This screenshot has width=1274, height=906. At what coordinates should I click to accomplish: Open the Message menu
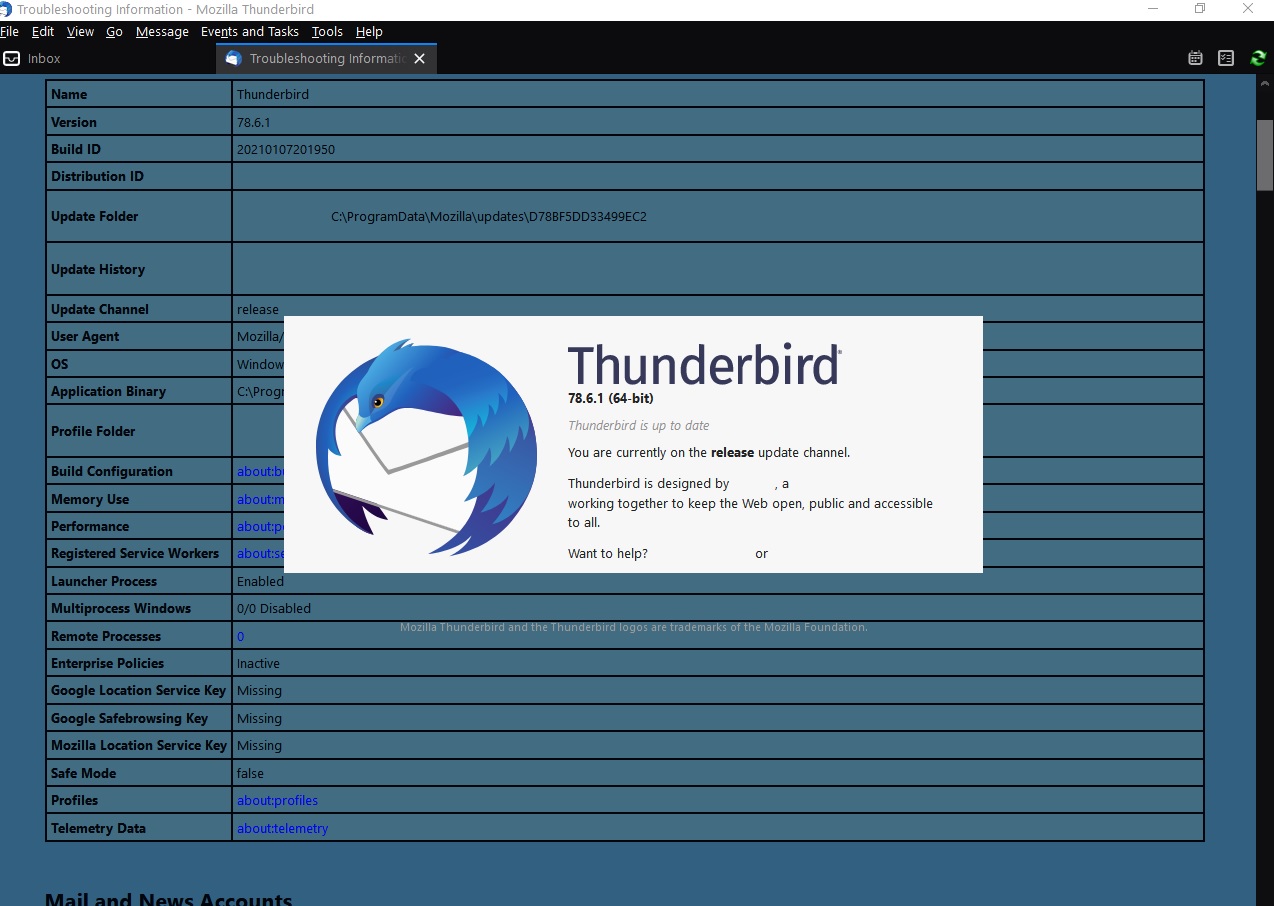[162, 32]
